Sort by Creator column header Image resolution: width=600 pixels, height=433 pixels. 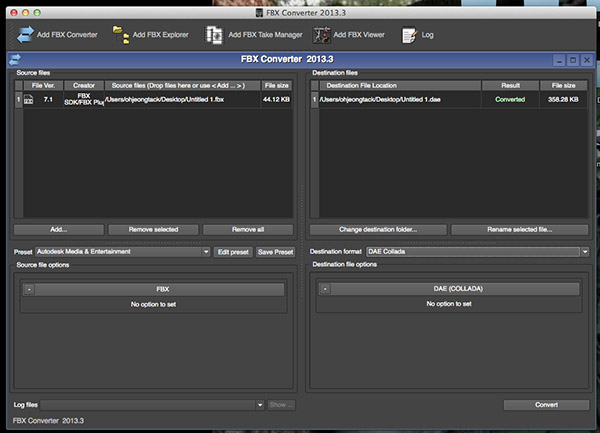pyautogui.click(x=84, y=85)
